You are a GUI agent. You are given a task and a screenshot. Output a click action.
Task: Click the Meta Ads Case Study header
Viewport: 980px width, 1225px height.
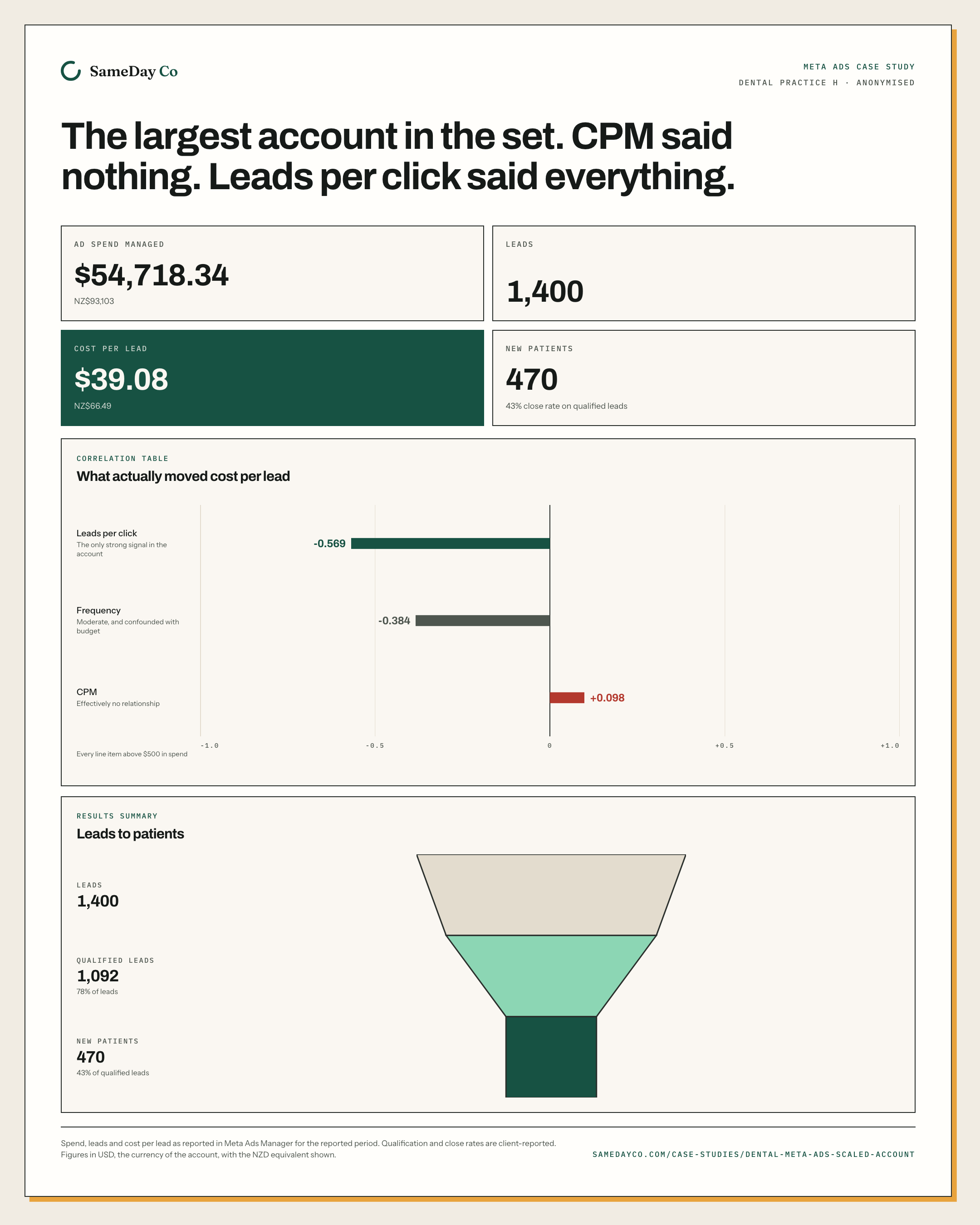pos(859,67)
